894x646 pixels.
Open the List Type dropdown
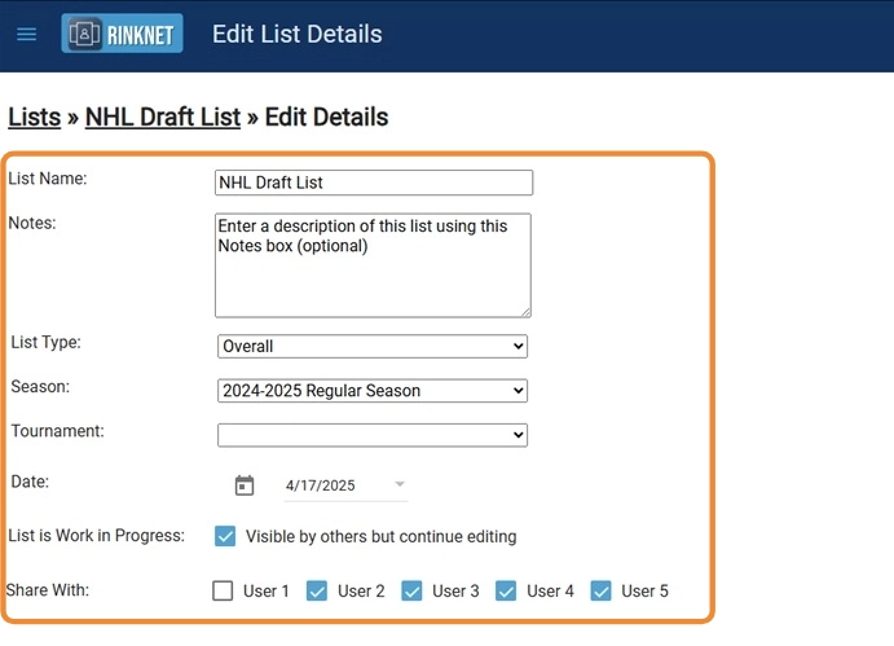tap(372, 346)
